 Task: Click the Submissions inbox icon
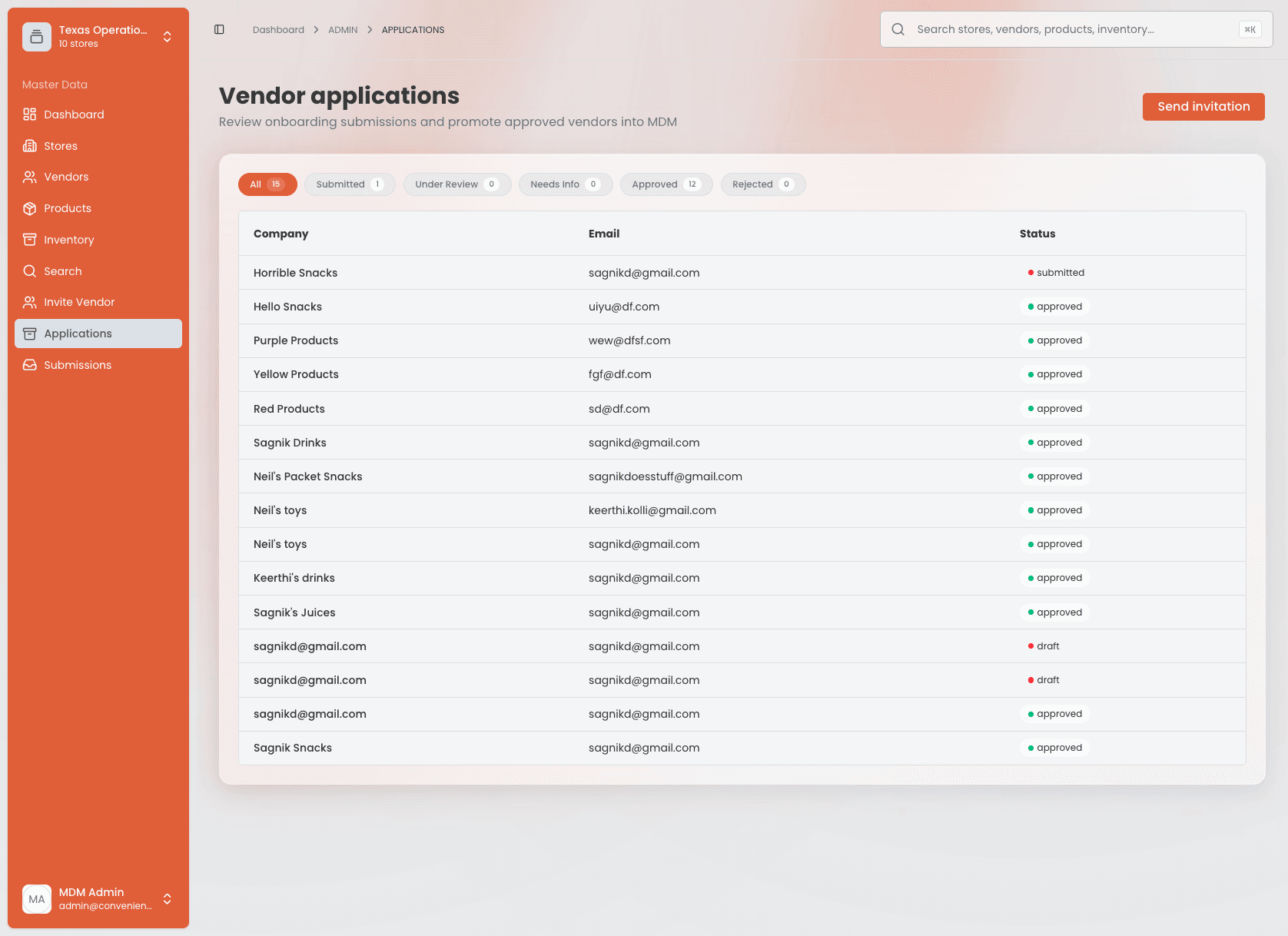(30, 365)
